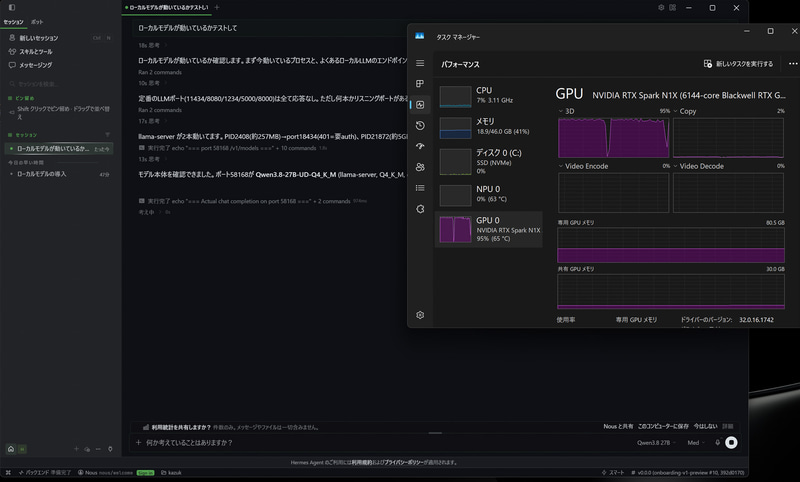Open the Users icon in Task Manager sidebar
The width and height of the screenshot is (800, 482).
click(x=420, y=167)
